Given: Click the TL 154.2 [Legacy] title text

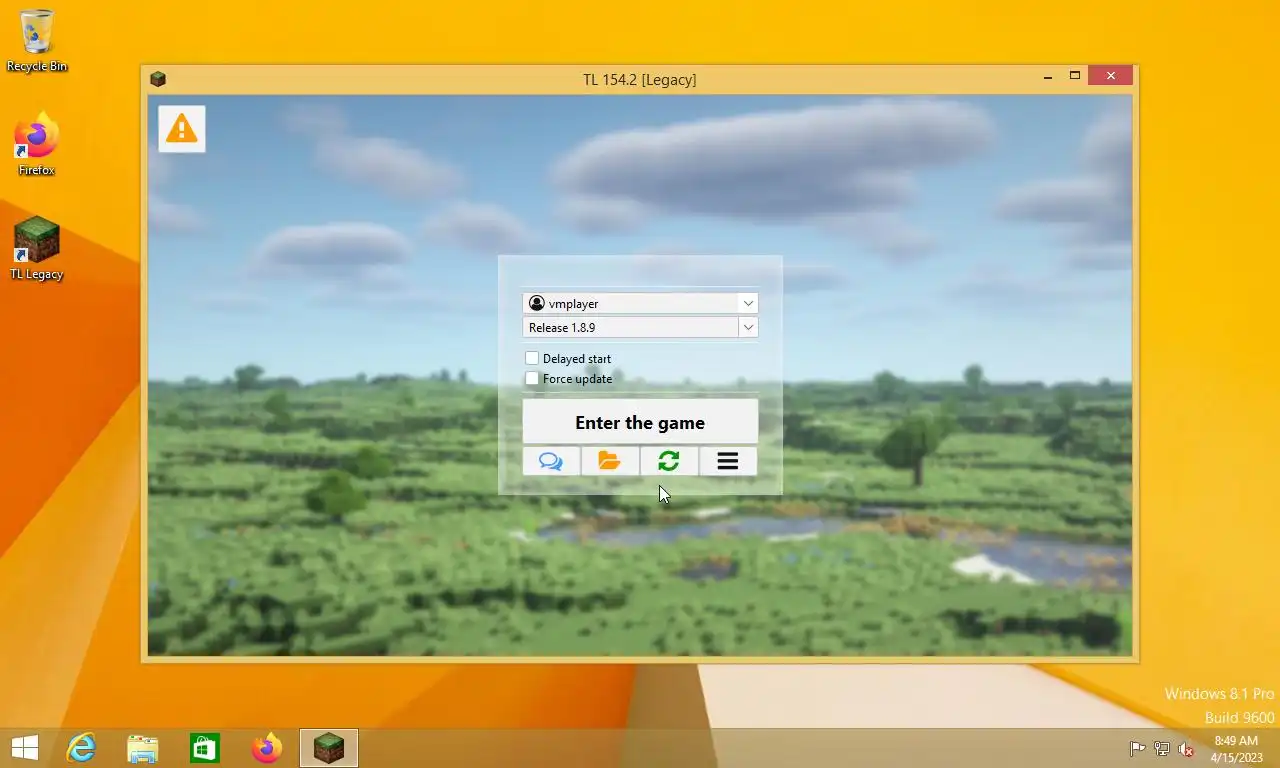Looking at the screenshot, I should (640, 79).
